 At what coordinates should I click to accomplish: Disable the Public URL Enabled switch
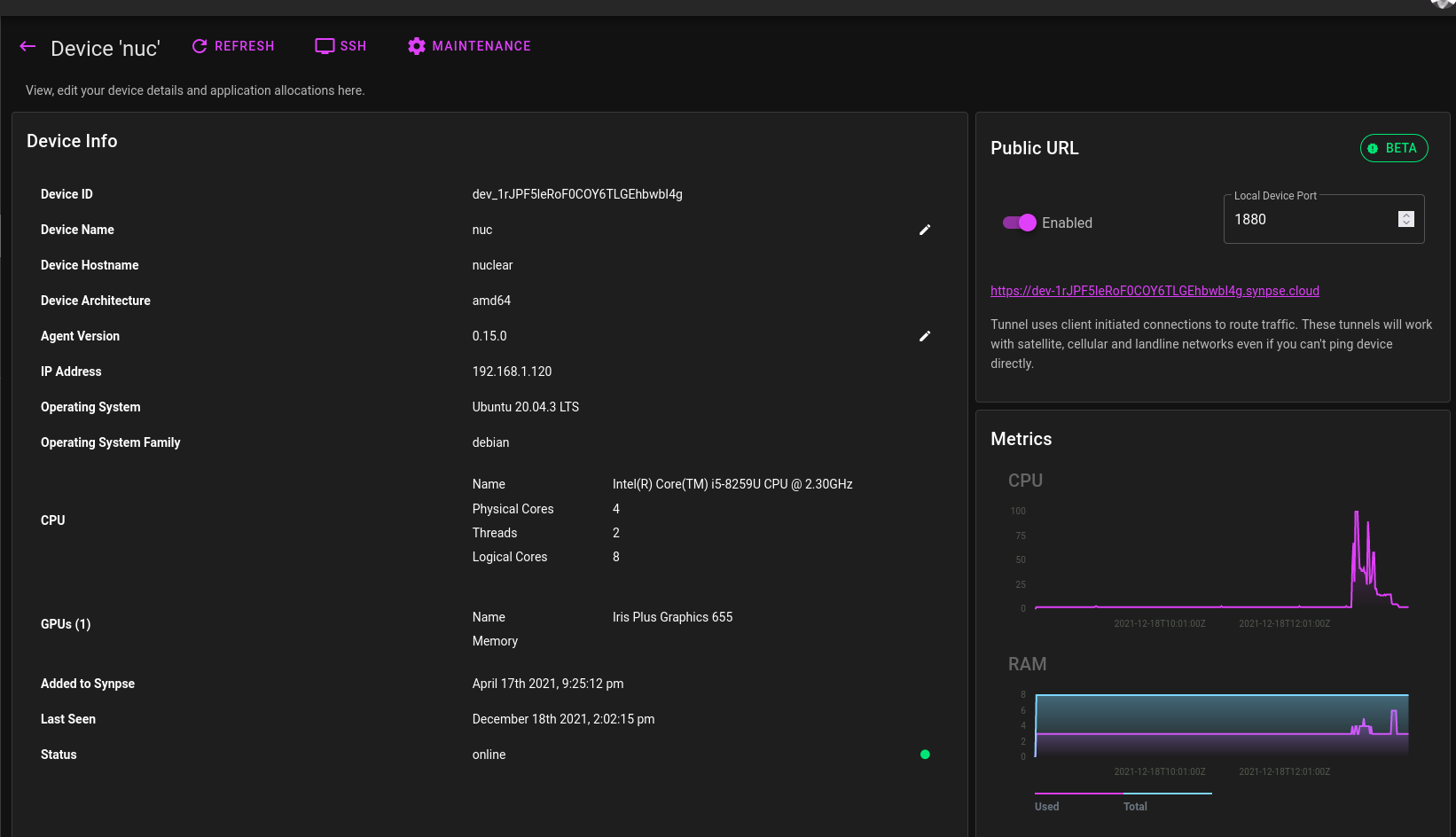(1020, 223)
